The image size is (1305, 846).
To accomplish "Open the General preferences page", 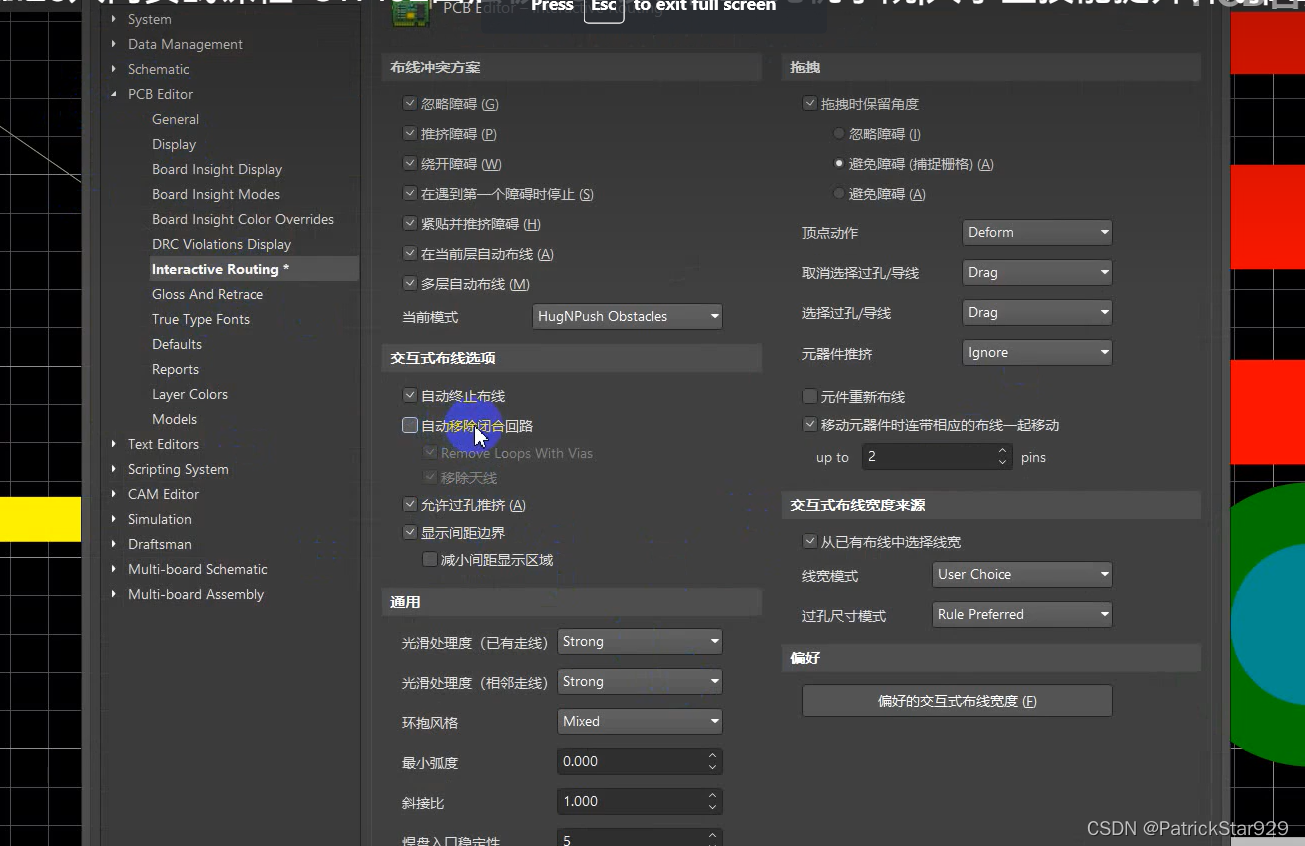I will (x=175, y=119).
